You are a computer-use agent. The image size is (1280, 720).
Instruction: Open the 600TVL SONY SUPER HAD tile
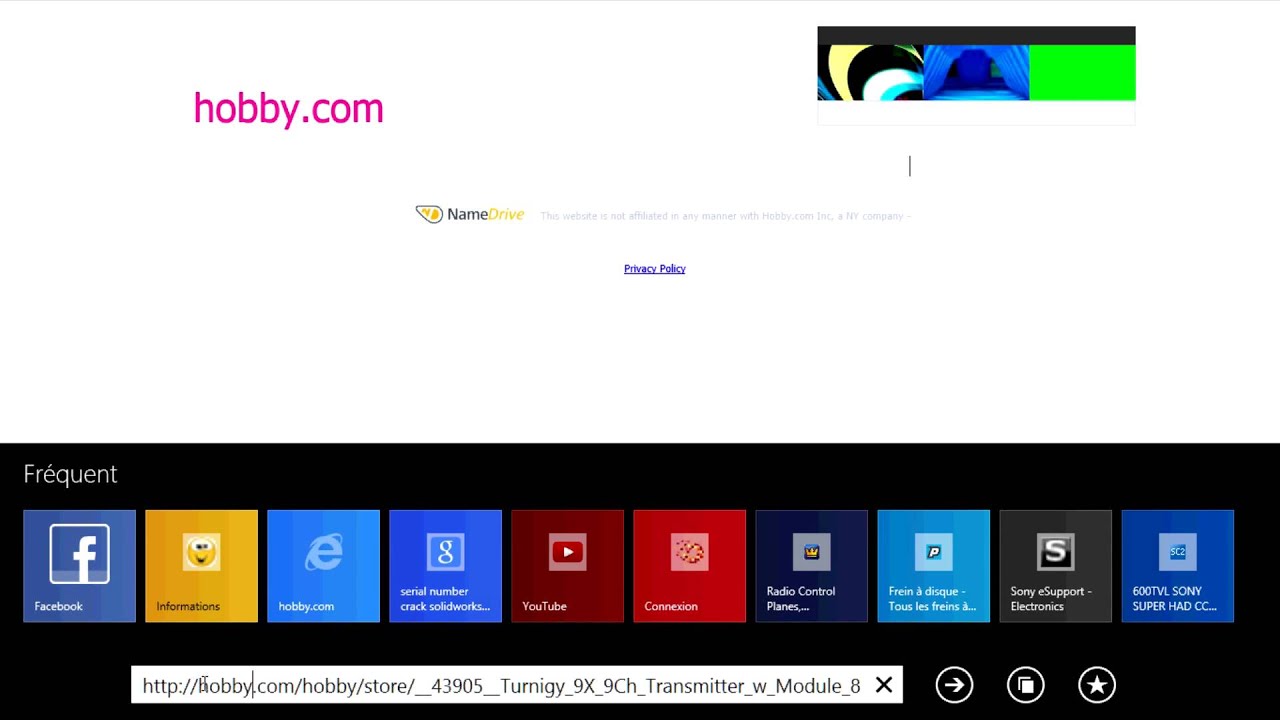coord(1177,566)
